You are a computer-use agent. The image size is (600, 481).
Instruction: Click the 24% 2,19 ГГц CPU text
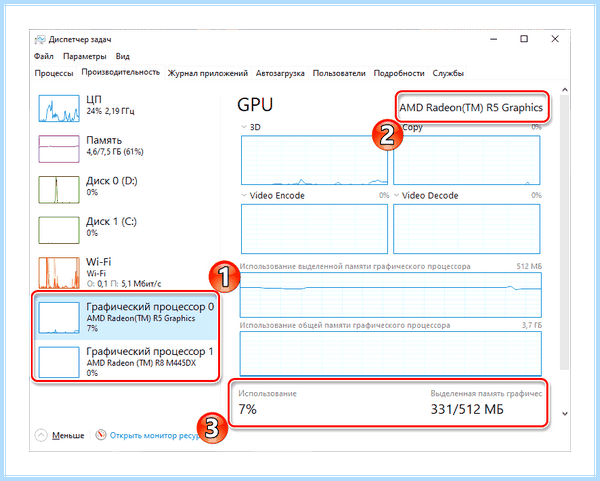tap(110, 111)
